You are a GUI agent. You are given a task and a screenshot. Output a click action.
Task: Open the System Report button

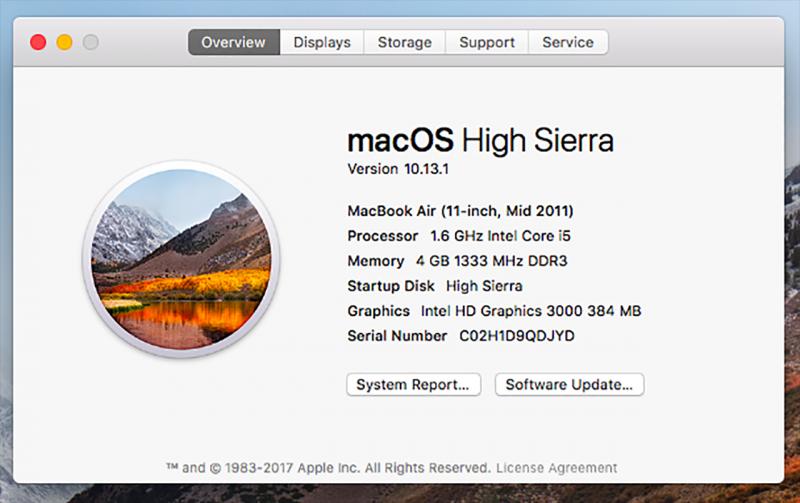tap(413, 385)
